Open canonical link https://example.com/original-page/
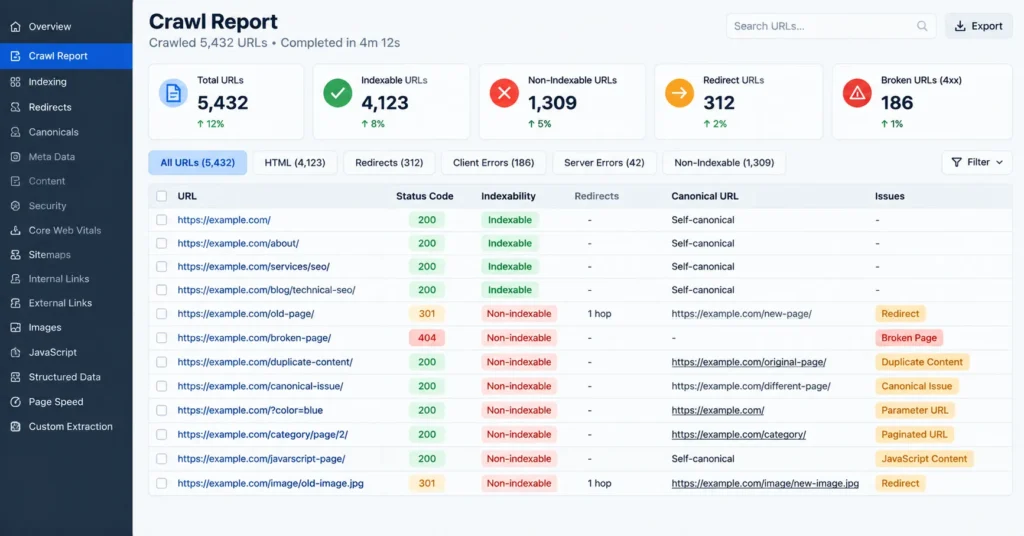The width and height of the screenshot is (1024, 536). (x=748, y=362)
